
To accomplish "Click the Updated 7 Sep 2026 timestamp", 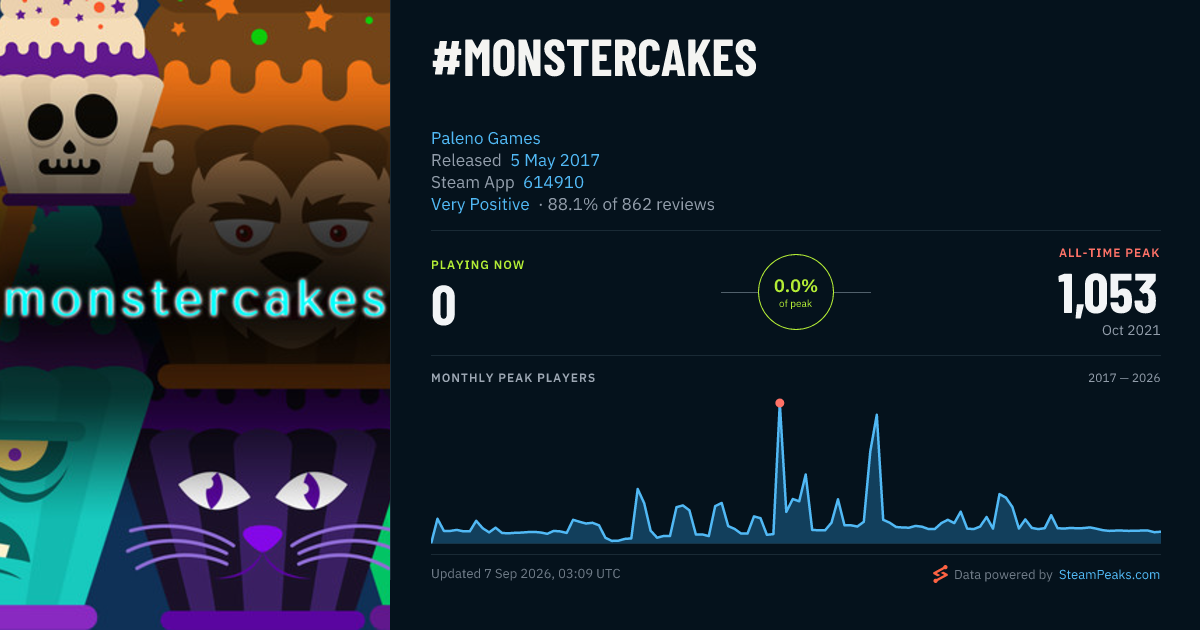I will pyautogui.click(x=526, y=574).
